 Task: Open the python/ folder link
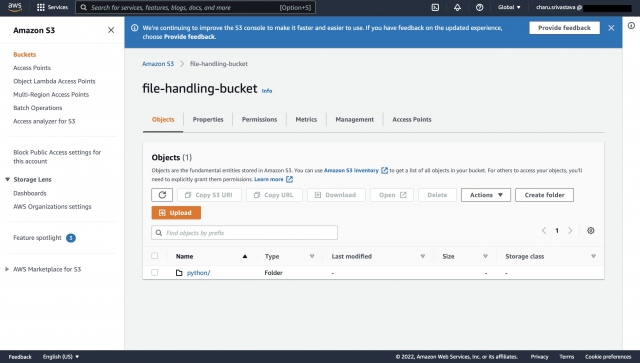[x=198, y=273]
